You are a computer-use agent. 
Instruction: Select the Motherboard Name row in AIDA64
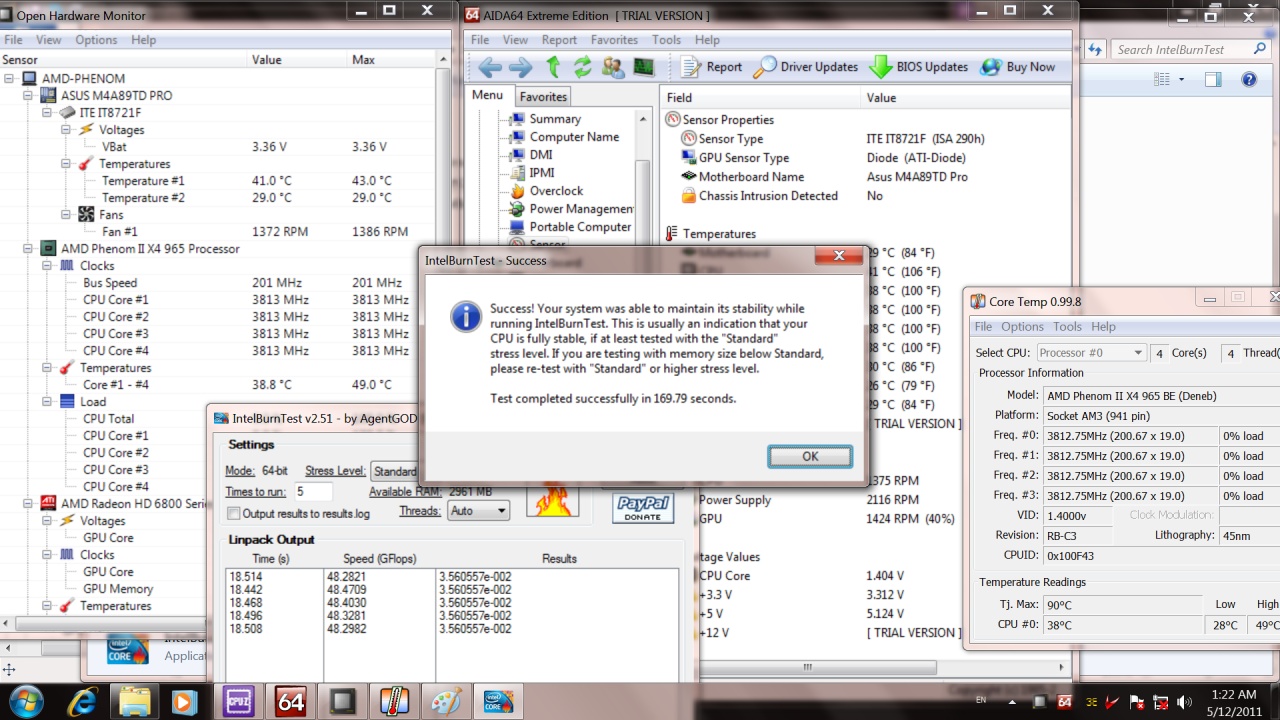coord(866,177)
